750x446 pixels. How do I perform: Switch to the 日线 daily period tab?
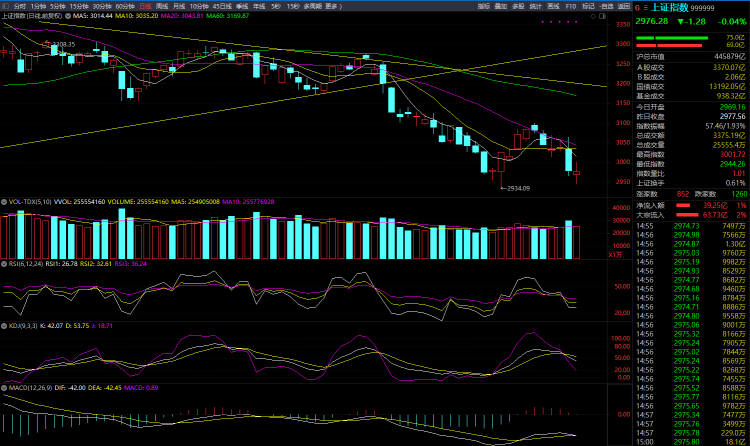(145, 6)
